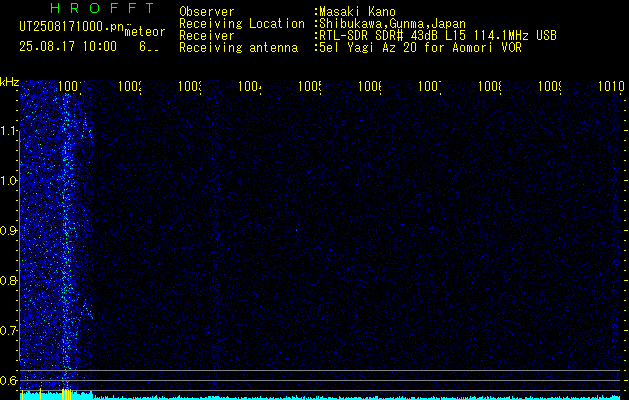This screenshot has width=629, height=400.
Task: Click the HROFFT title text
Action: click(x=103, y=8)
